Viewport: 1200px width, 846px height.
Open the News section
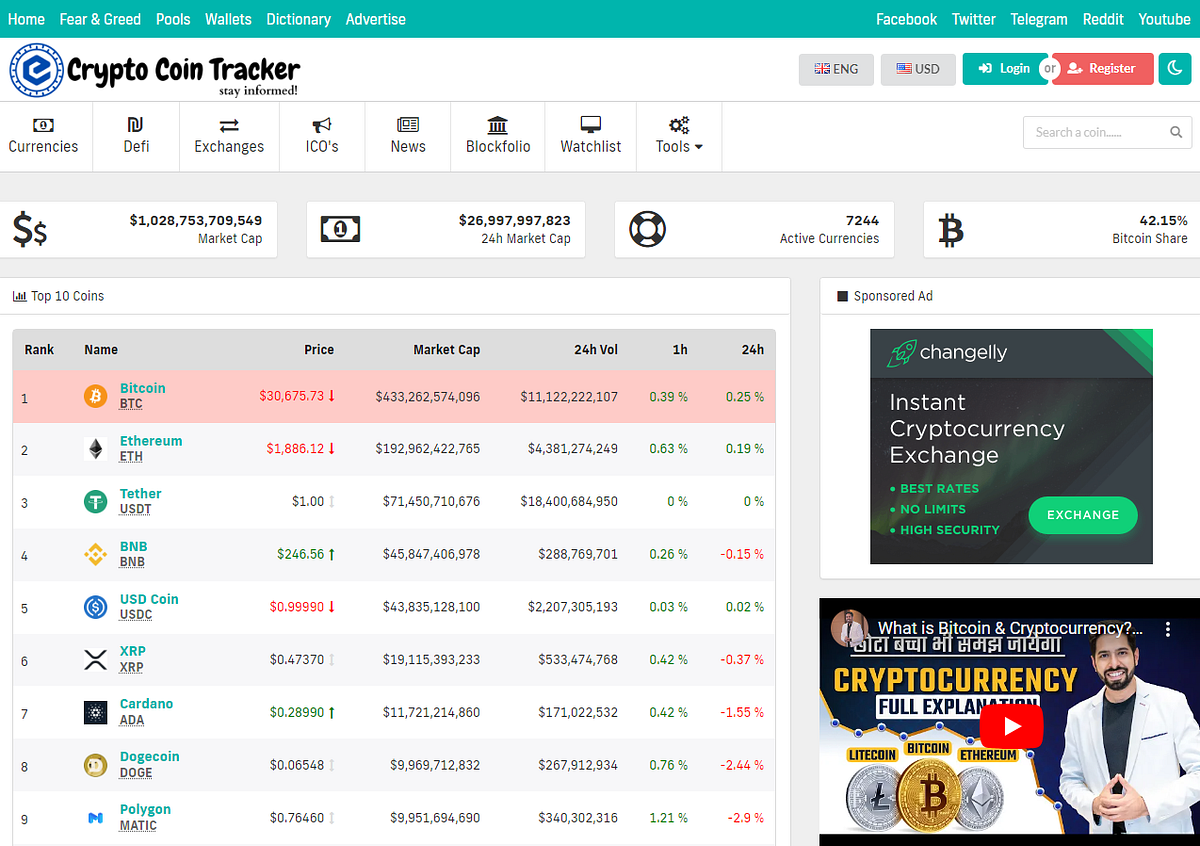408,136
